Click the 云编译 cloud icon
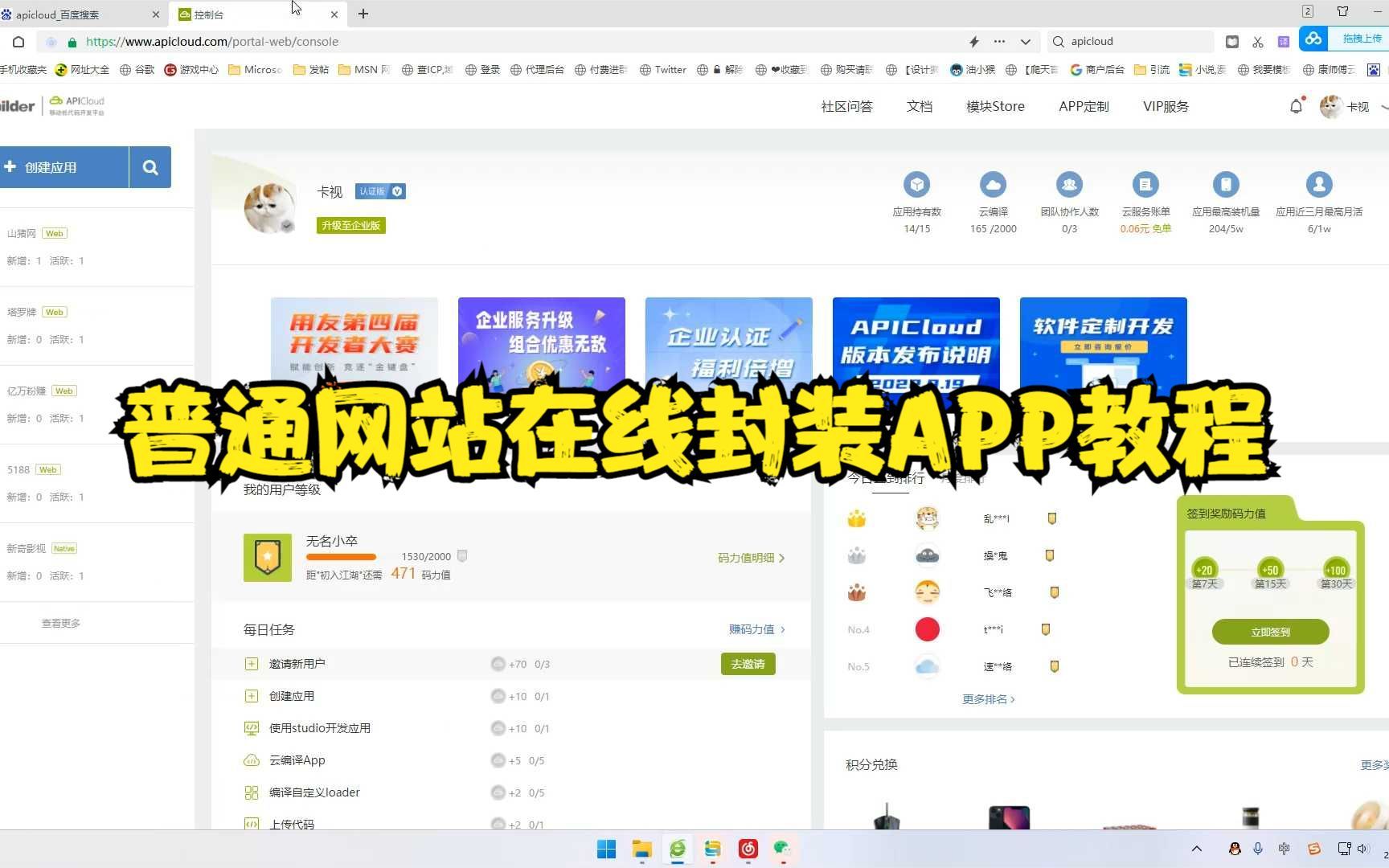This screenshot has width=1389, height=868. pyautogui.click(x=993, y=185)
